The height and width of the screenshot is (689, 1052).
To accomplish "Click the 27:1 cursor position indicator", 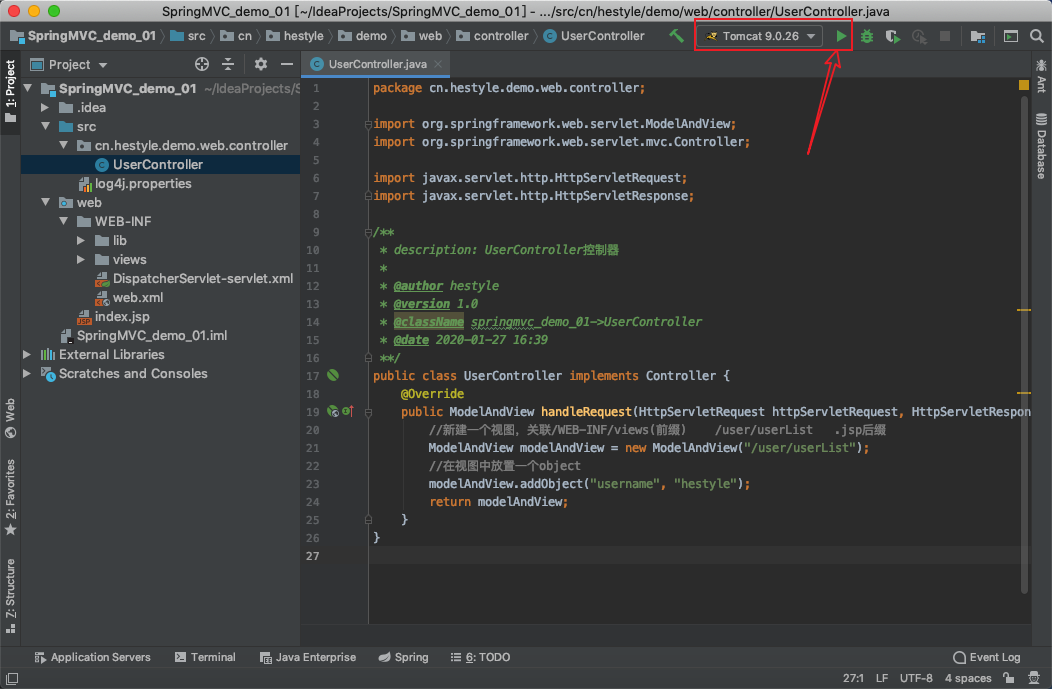I will [853, 678].
